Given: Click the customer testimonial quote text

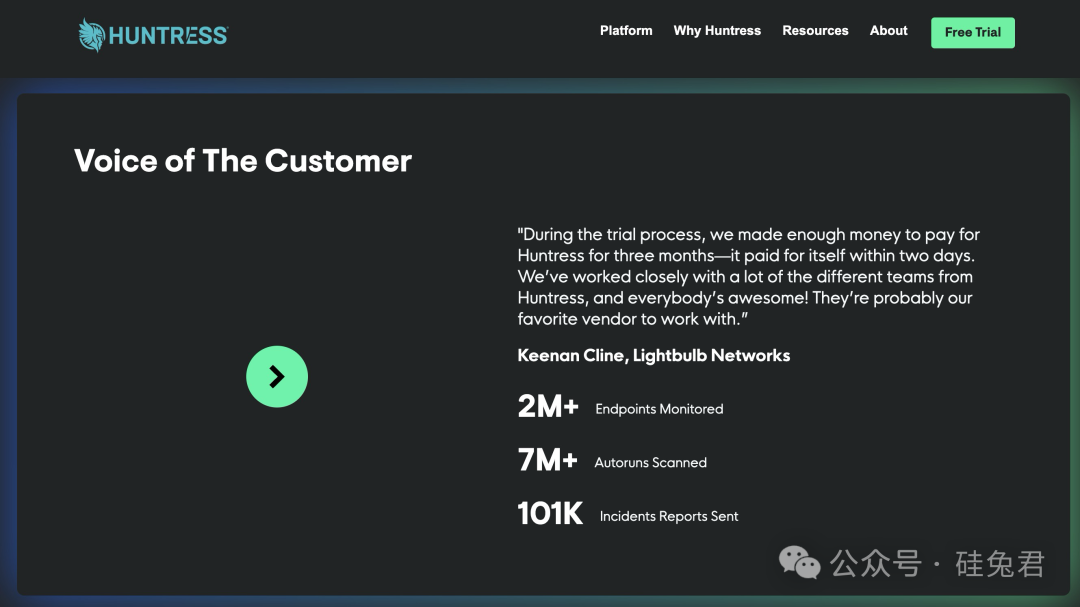Looking at the screenshot, I should click(x=748, y=277).
